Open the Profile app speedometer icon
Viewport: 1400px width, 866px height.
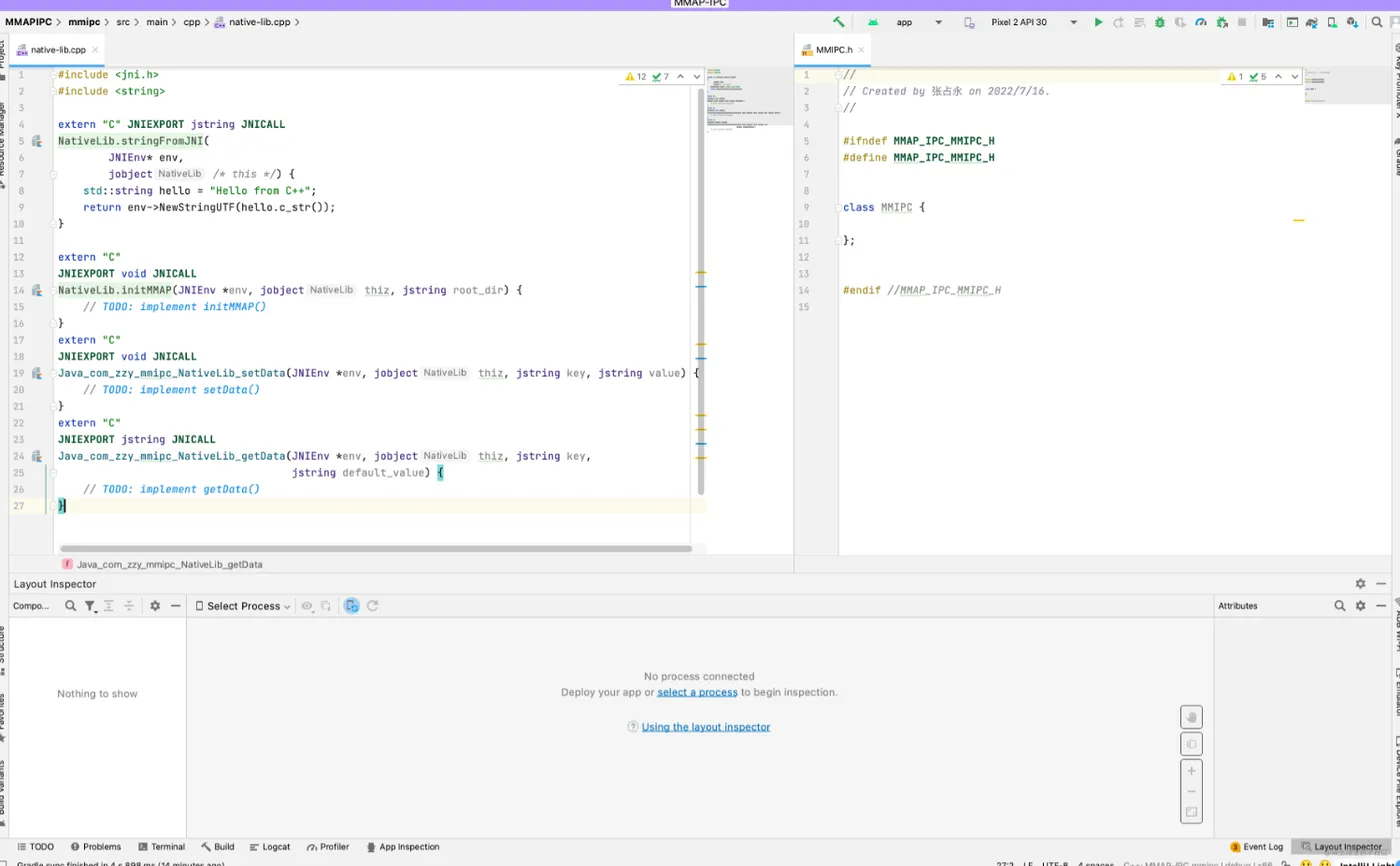pos(1201,22)
